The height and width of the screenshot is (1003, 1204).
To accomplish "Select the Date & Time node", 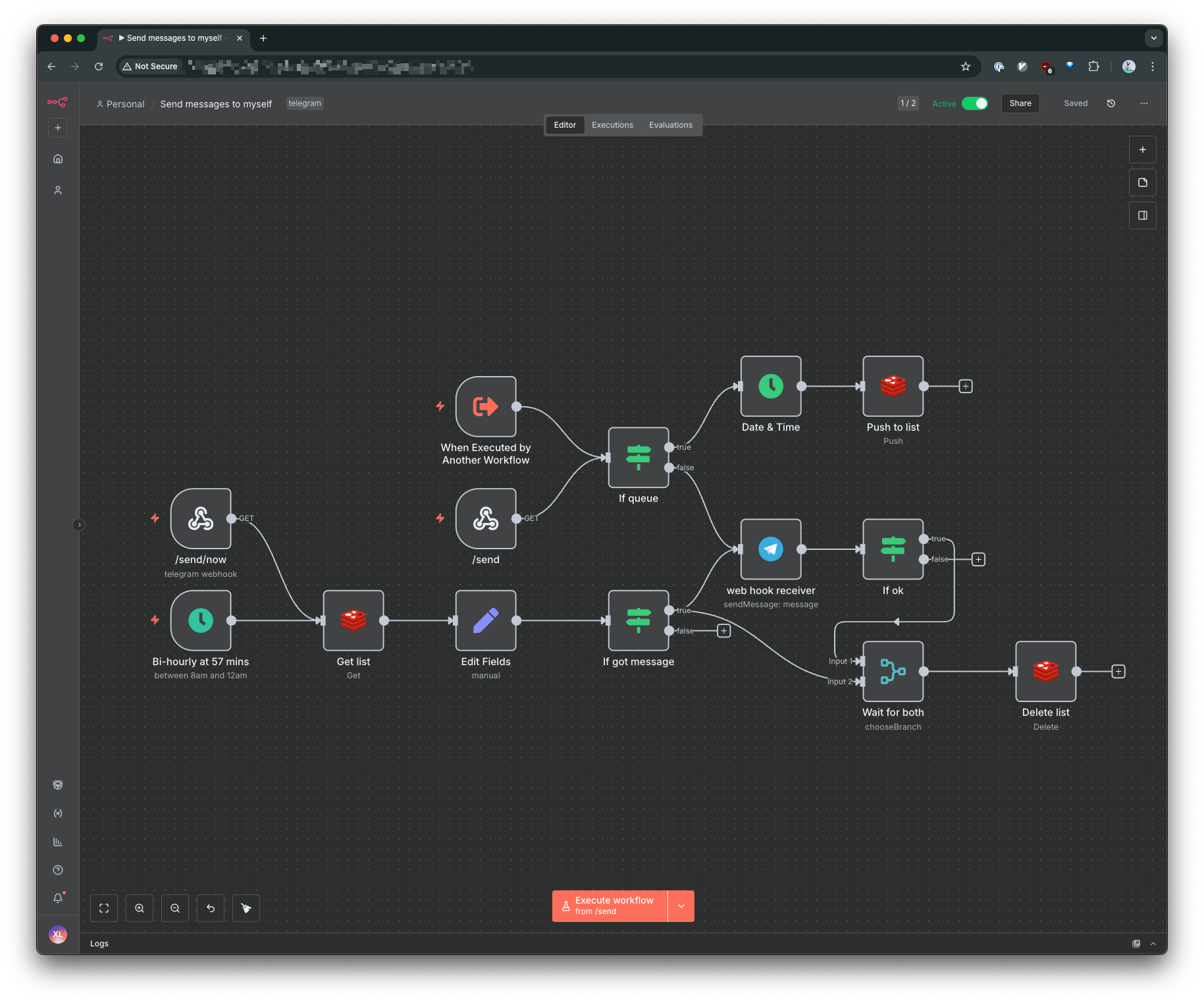I will pos(770,387).
